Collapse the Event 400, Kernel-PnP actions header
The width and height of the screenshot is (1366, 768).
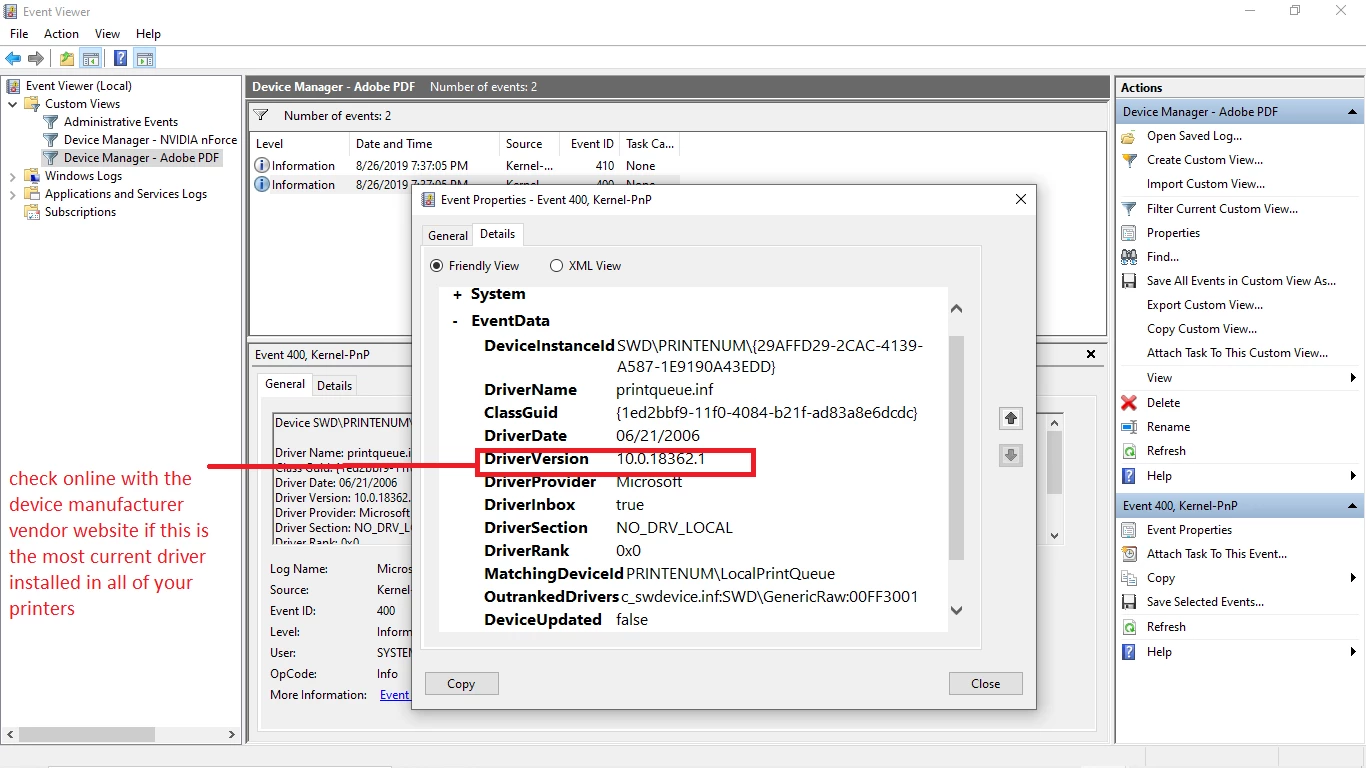[1352, 506]
